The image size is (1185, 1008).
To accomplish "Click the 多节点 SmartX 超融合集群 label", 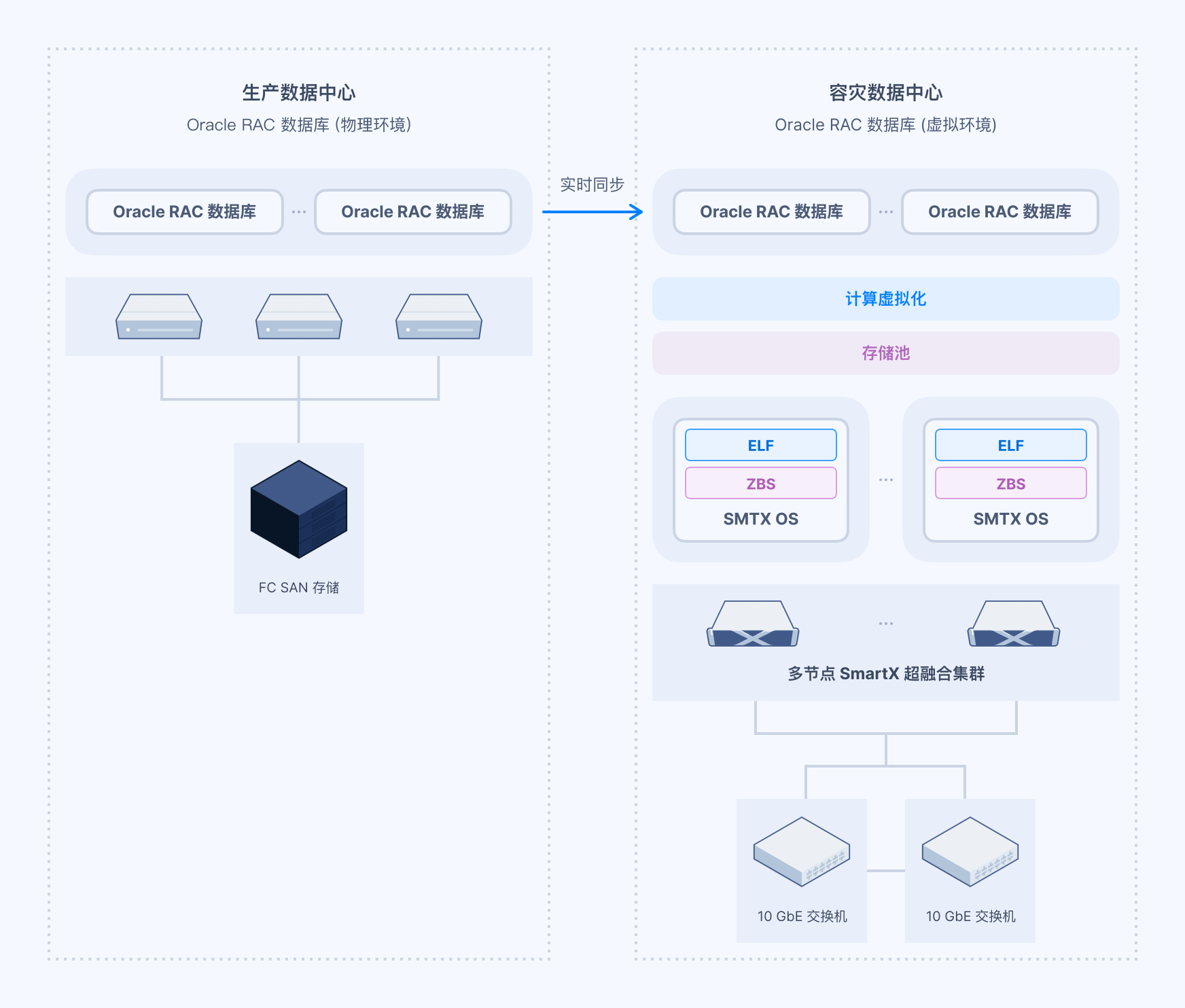I will pos(886,674).
